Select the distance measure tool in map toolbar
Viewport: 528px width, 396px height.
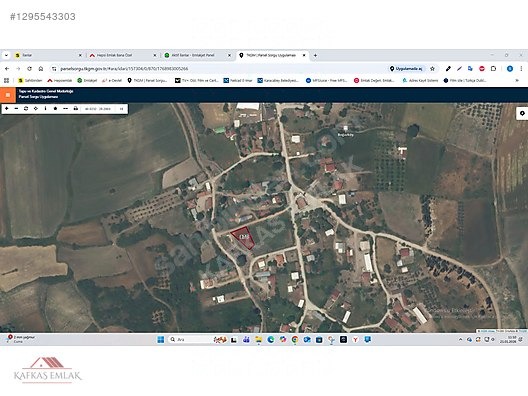66,108
